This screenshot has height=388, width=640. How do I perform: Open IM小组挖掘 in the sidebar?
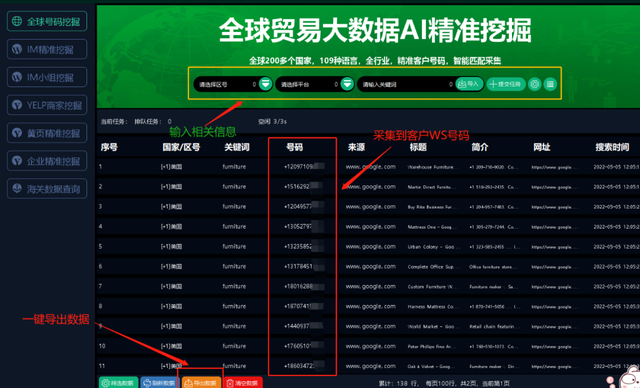(x=47, y=77)
